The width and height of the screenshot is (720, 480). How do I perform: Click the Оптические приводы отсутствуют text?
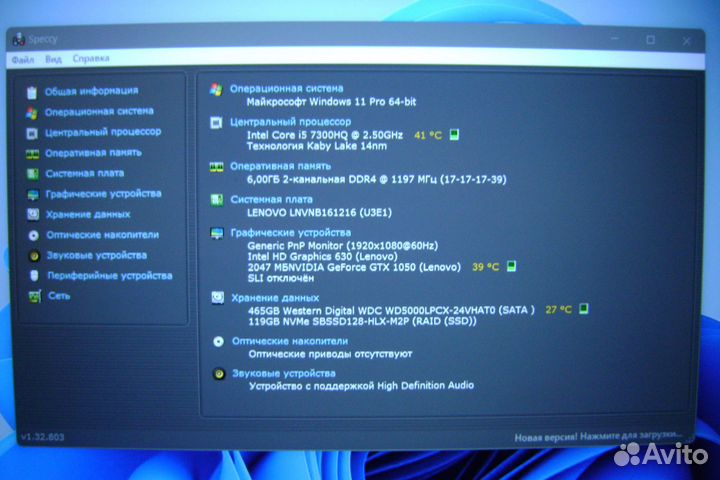(331, 354)
